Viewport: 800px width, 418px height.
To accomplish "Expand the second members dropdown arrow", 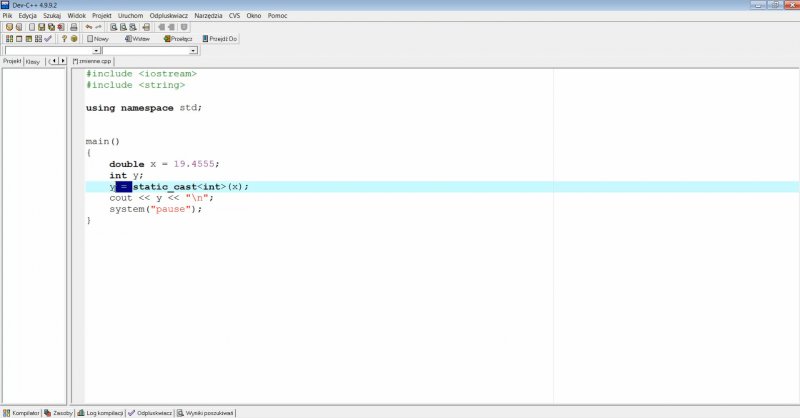I will point(191,50).
